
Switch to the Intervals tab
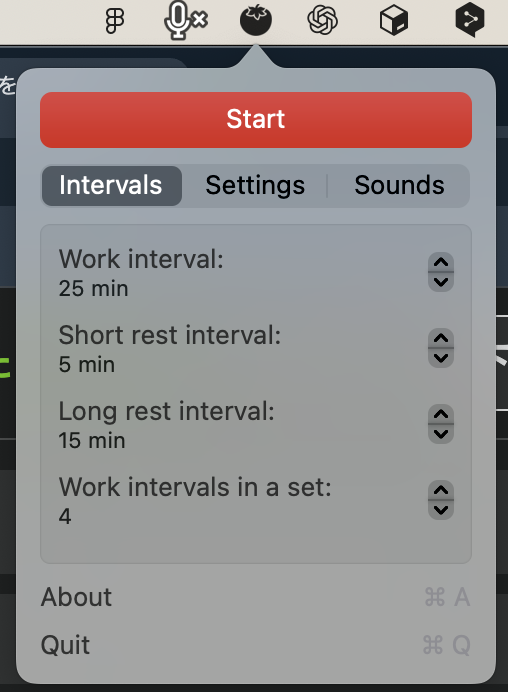[112, 185]
